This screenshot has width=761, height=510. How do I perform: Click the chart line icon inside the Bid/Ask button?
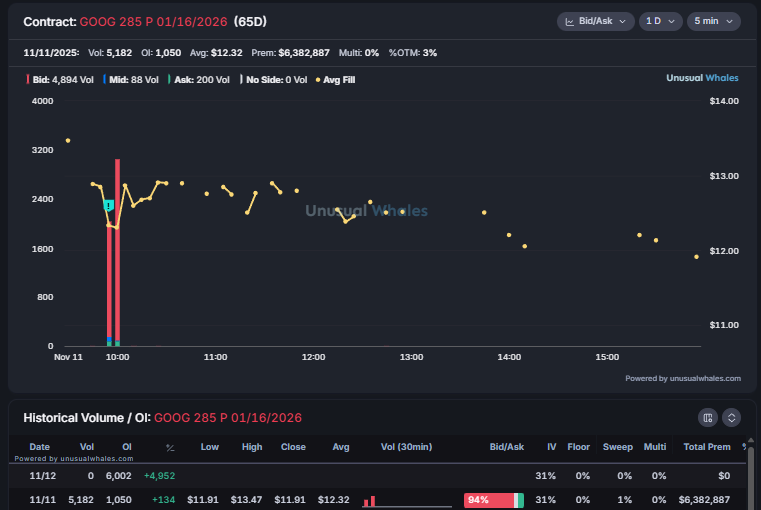coord(570,21)
